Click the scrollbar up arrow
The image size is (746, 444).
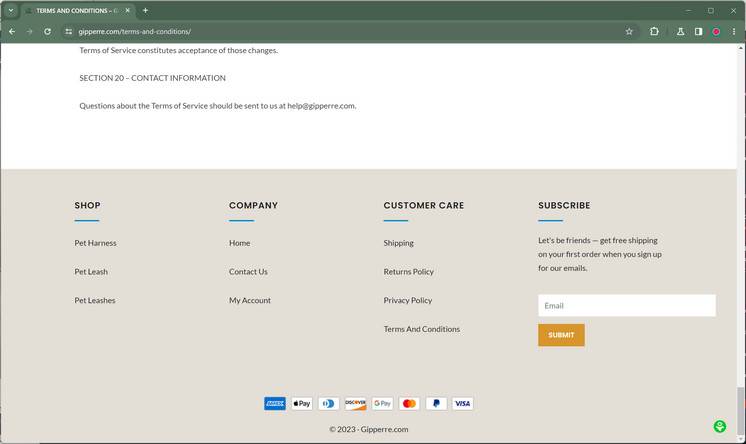pos(741,48)
